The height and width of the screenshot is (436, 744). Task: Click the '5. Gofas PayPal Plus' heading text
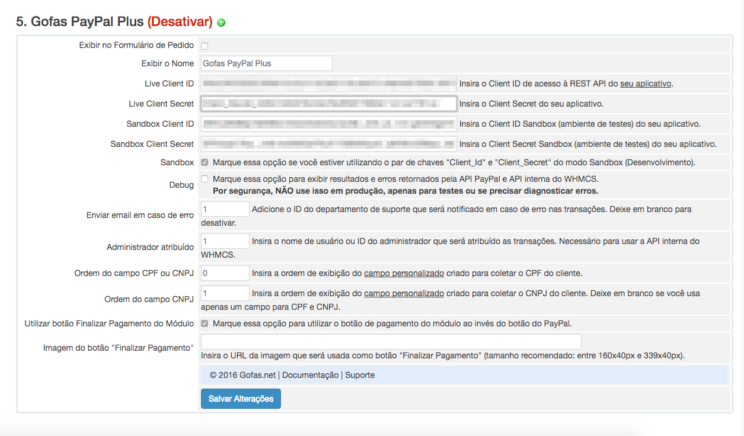[x=80, y=21]
